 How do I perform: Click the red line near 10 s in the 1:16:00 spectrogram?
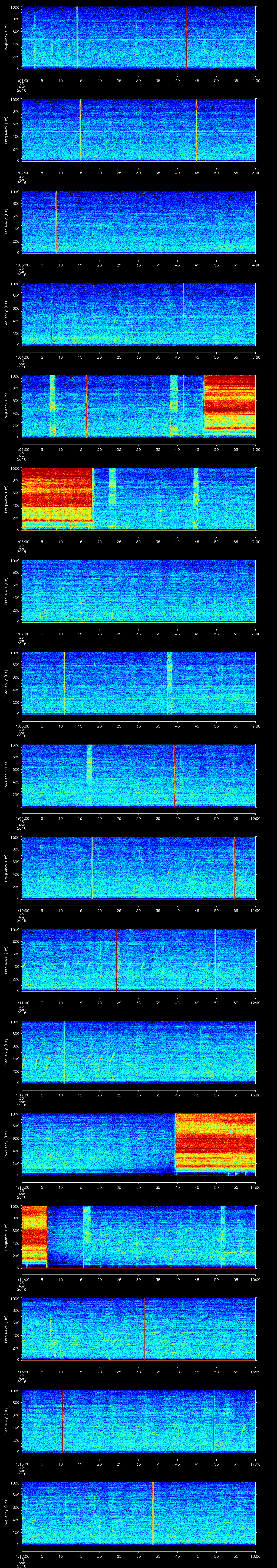[x=62, y=1421]
